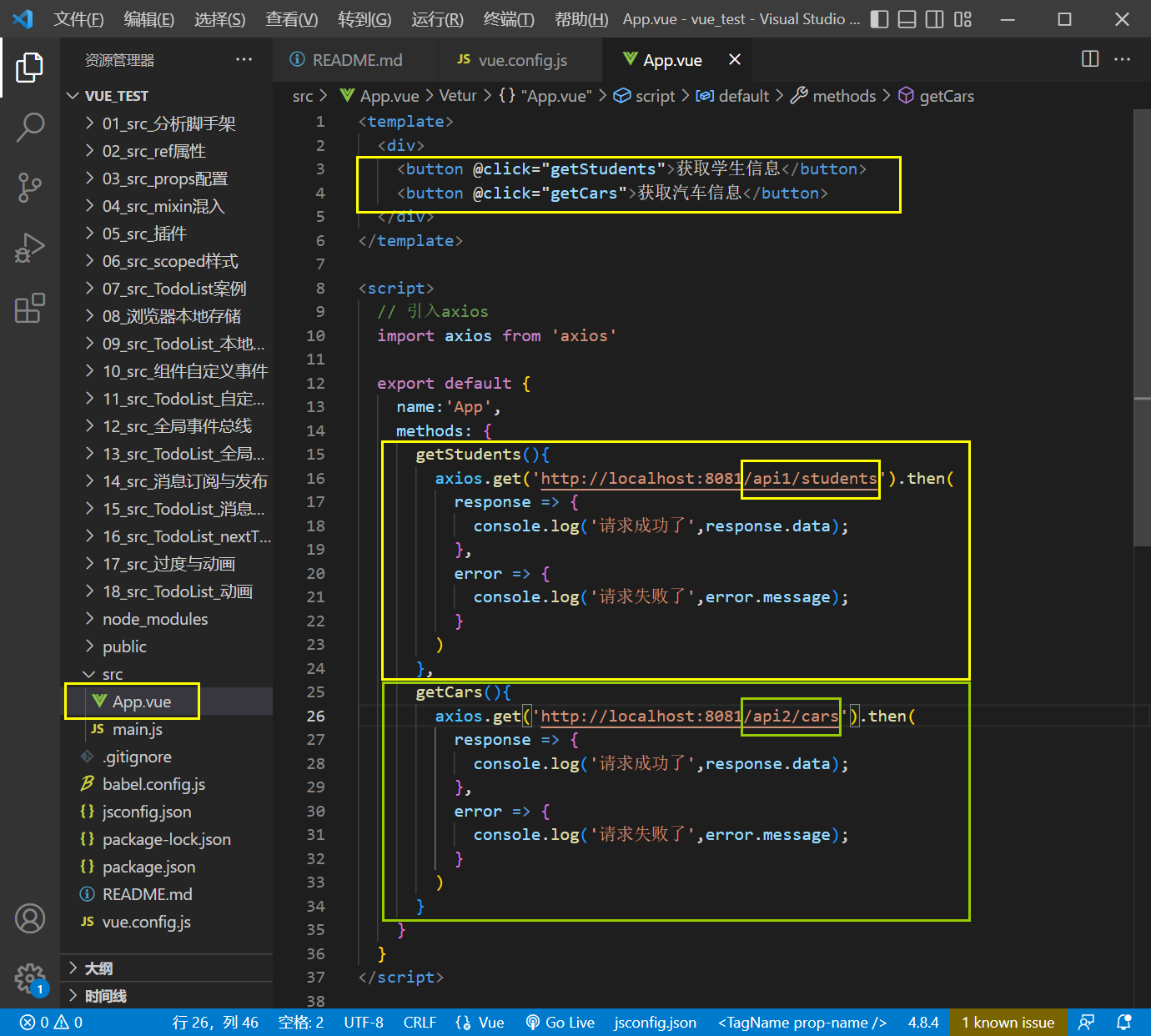Click 行 26, 列 46 cursor position
This screenshot has height=1036, width=1151.
tap(215, 1023)
